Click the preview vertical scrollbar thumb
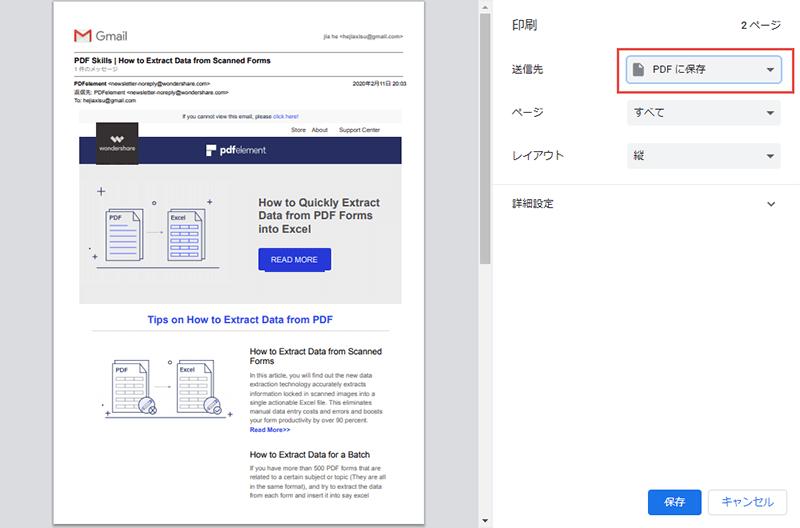 click(x=485, y=138)
